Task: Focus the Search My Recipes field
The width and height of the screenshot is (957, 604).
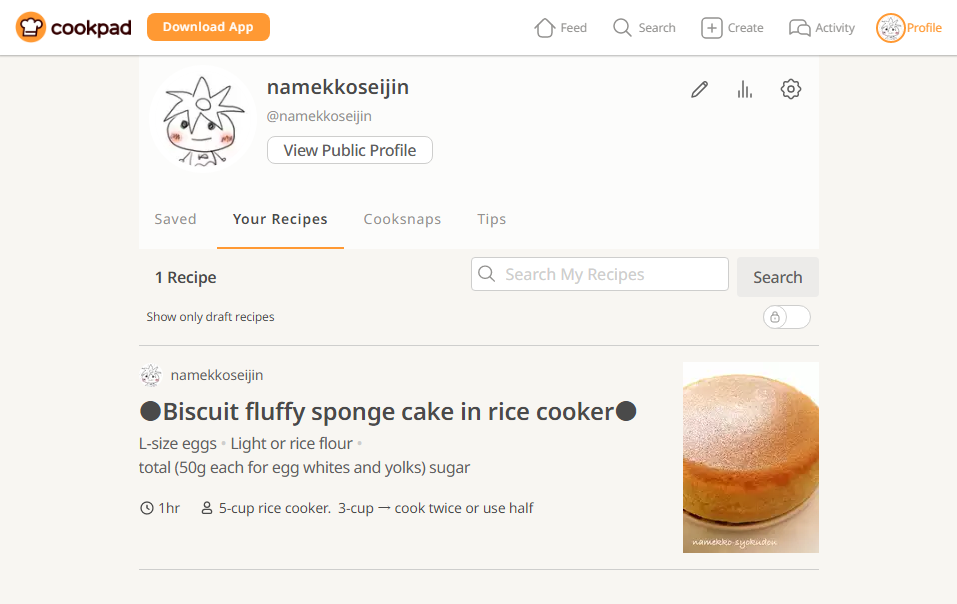Action: point(600,274)
